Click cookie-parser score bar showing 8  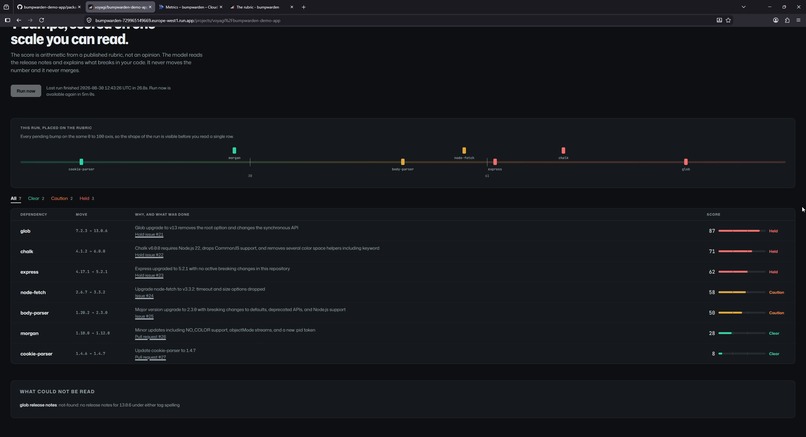pos(741,354)
